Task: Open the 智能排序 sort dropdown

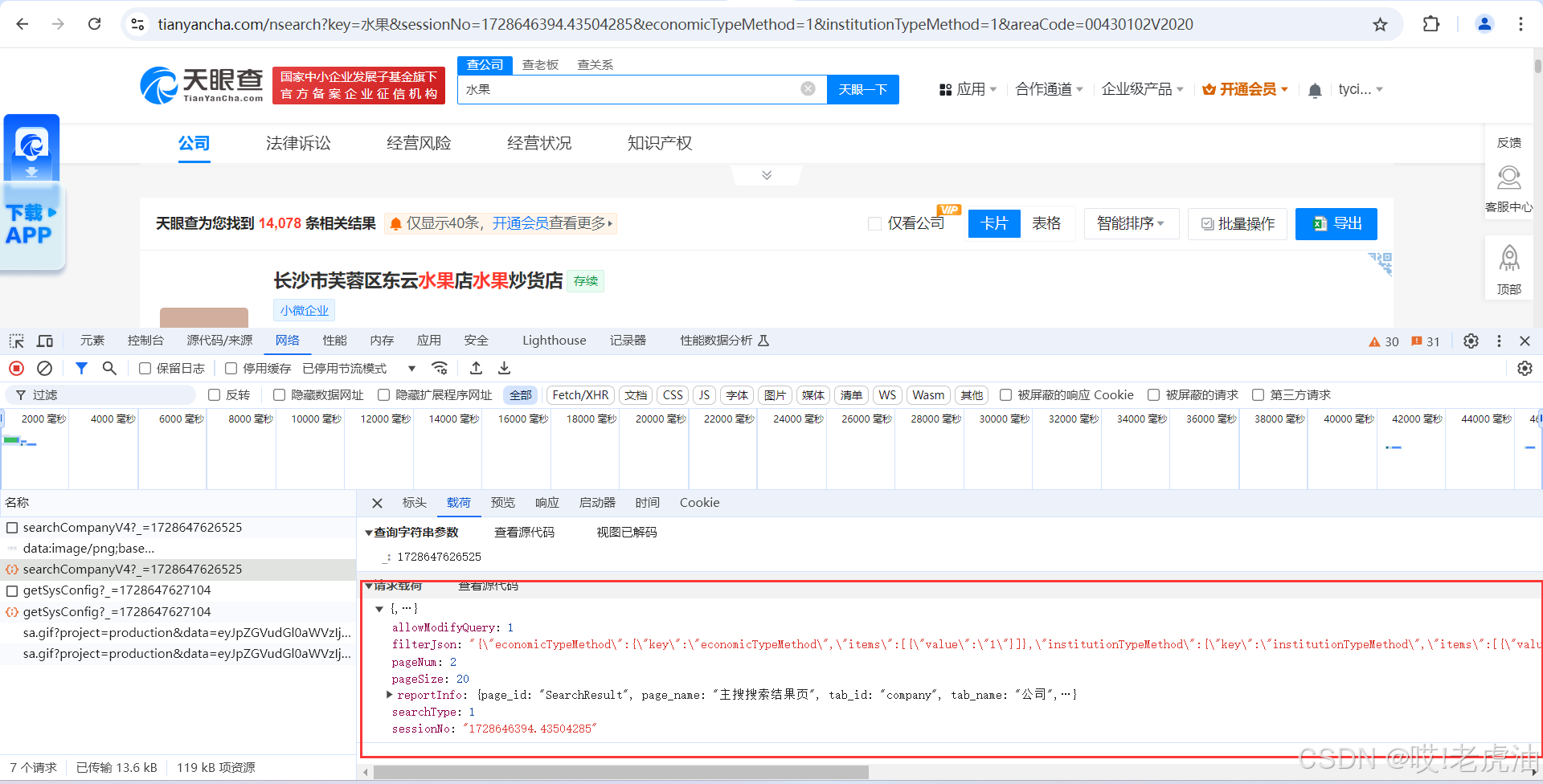Action: pos(1131,223)
